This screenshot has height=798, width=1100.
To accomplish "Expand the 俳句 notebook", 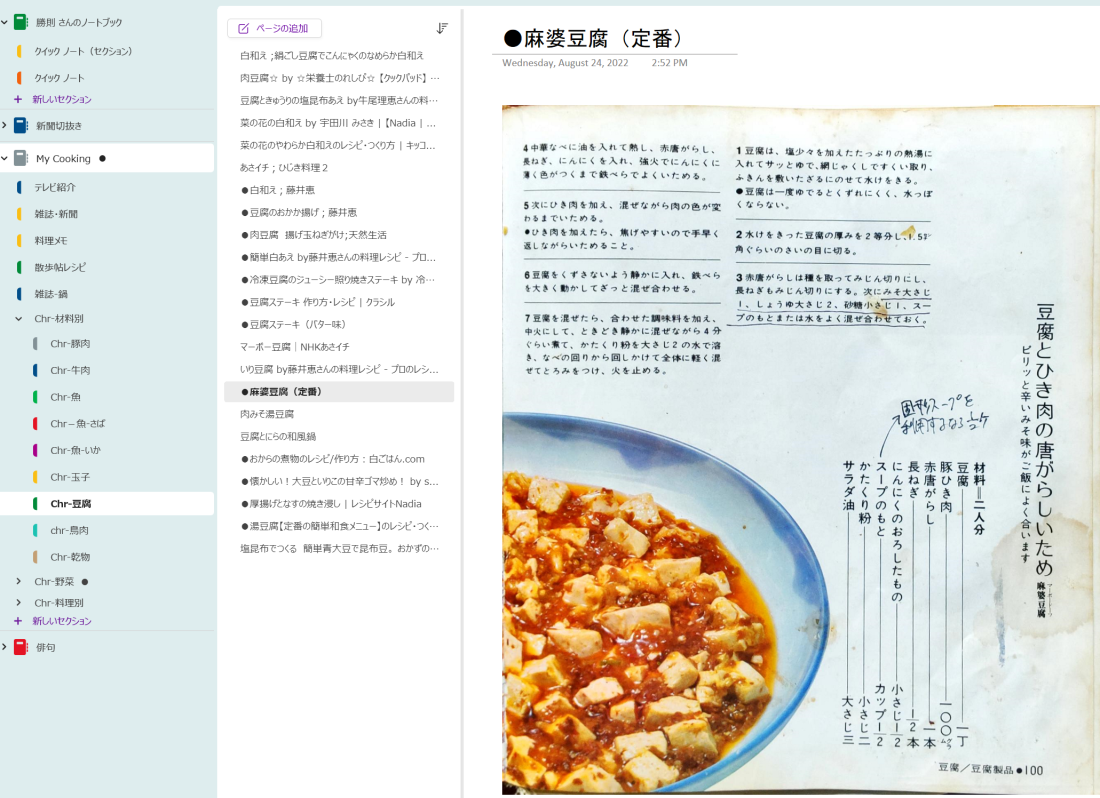I will click(5, 647).
